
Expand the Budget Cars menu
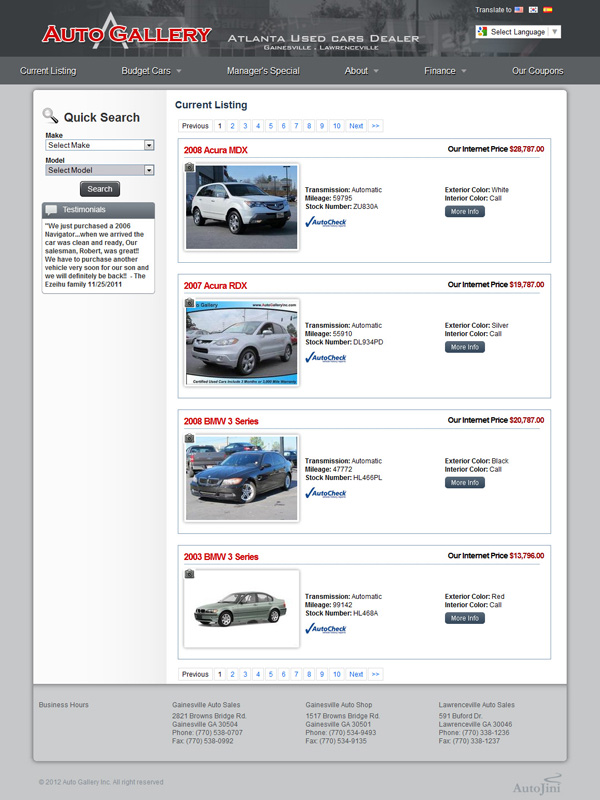[151, 71]
